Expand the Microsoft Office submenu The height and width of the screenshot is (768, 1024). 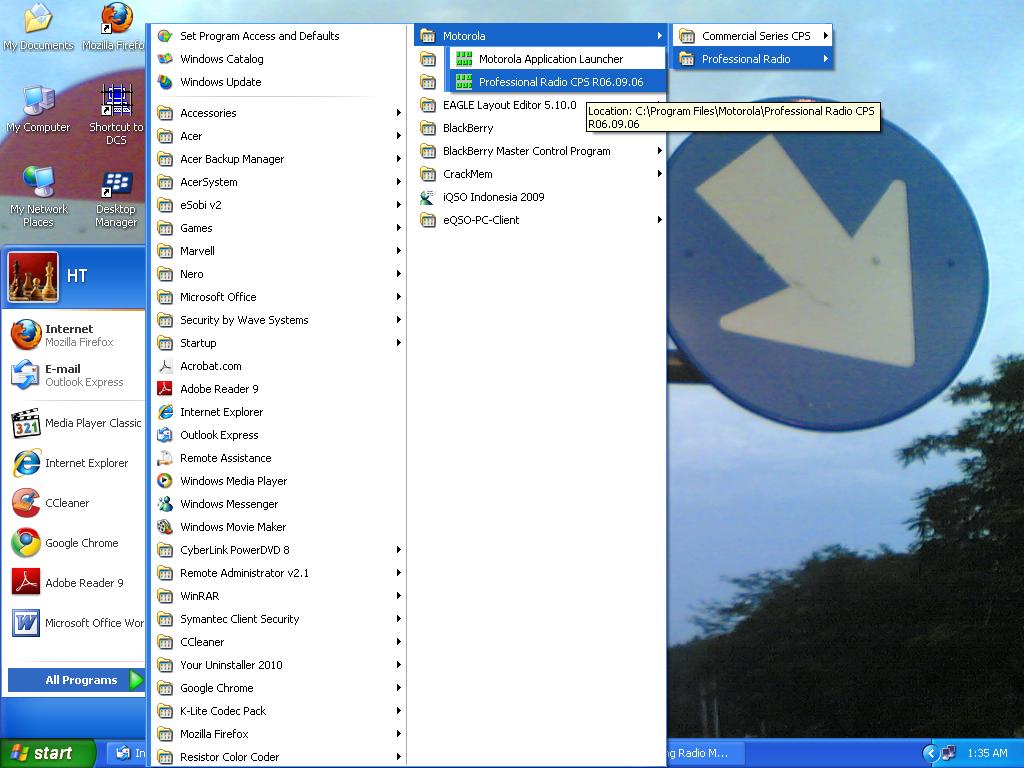pyautogui.click(x=279, y=296)
